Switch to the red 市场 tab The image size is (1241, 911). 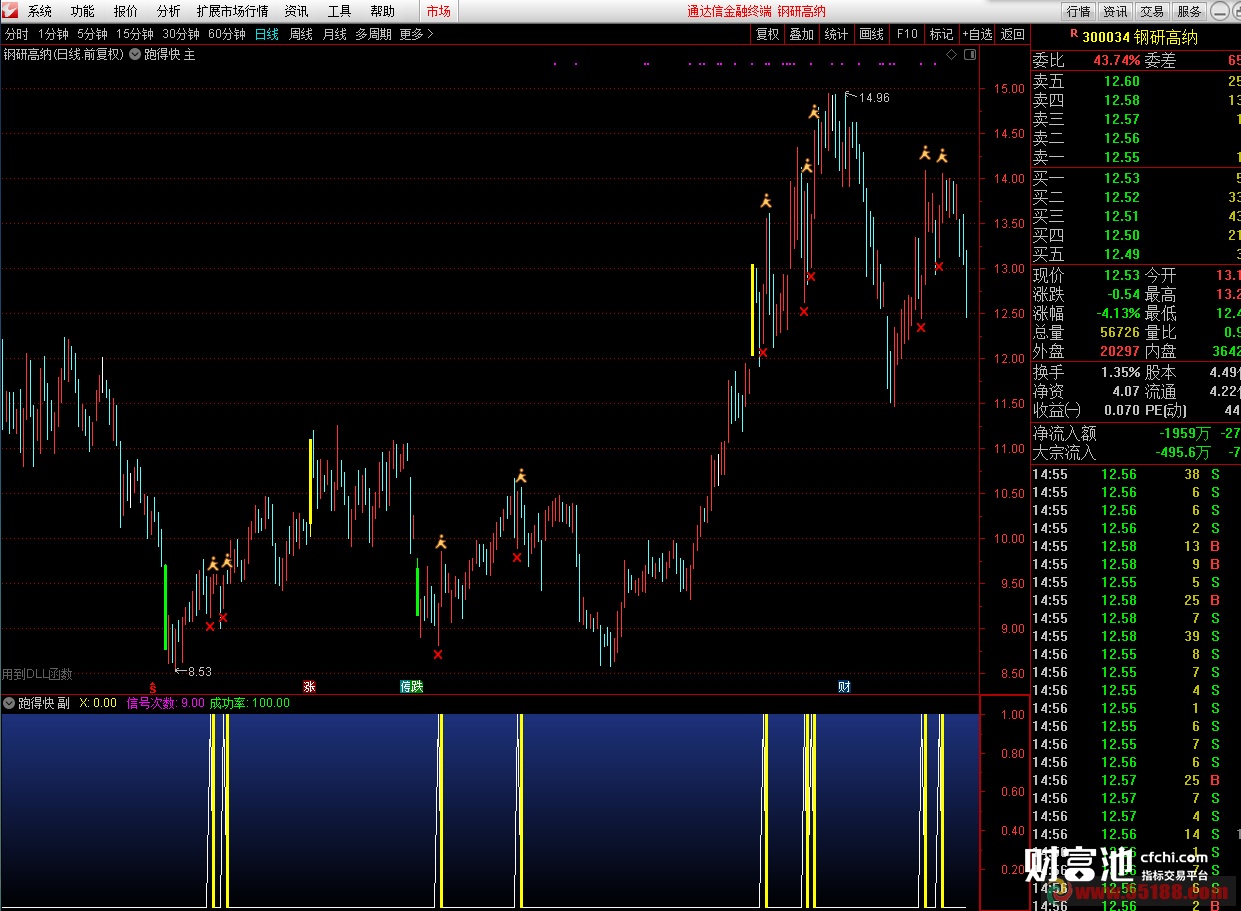pos(438,11)
